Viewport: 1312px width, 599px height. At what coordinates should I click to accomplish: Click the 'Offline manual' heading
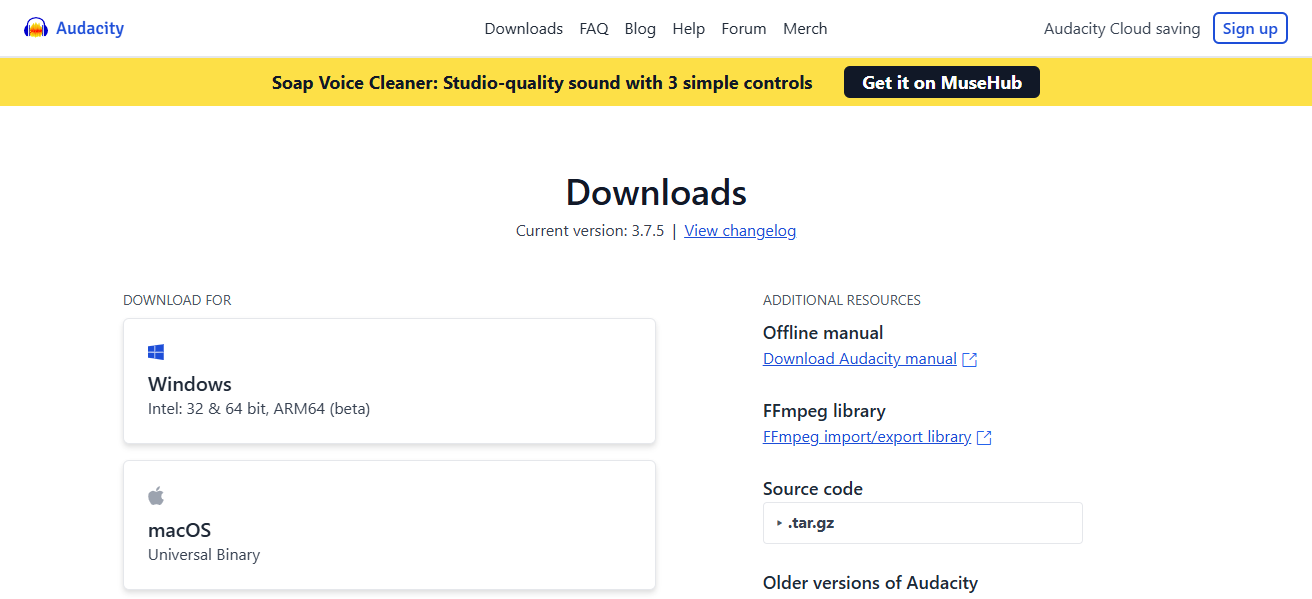coord(823,333)
